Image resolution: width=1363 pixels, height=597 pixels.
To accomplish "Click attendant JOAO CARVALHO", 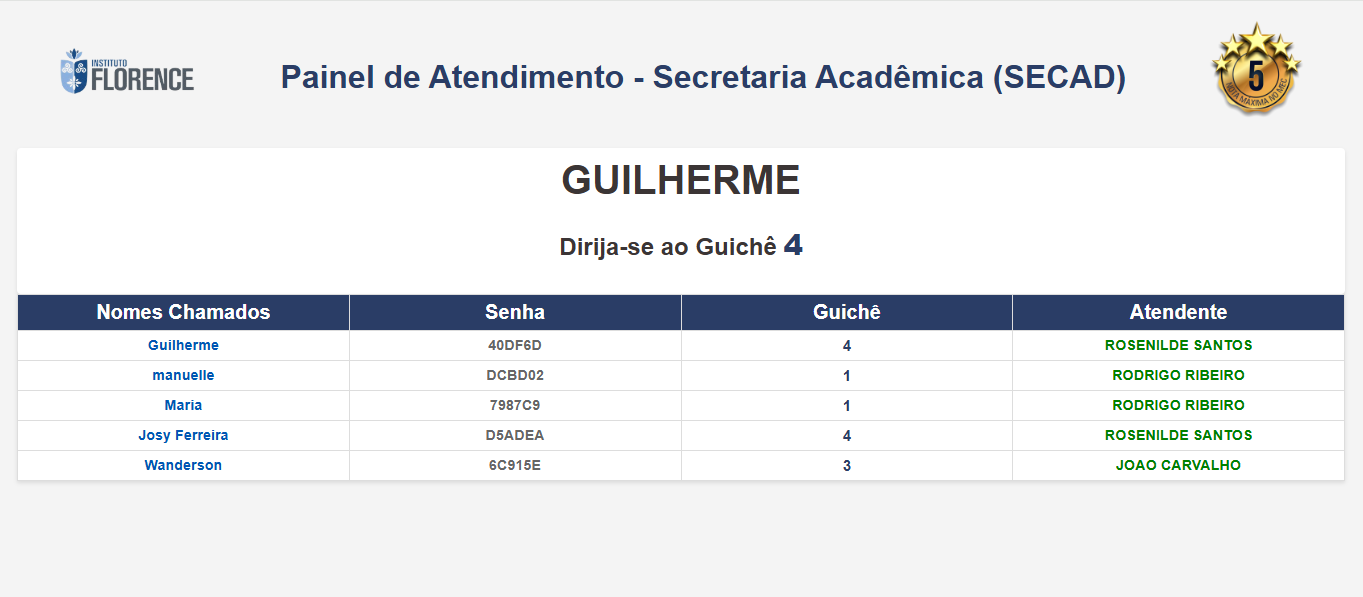I will point(1178,465).
